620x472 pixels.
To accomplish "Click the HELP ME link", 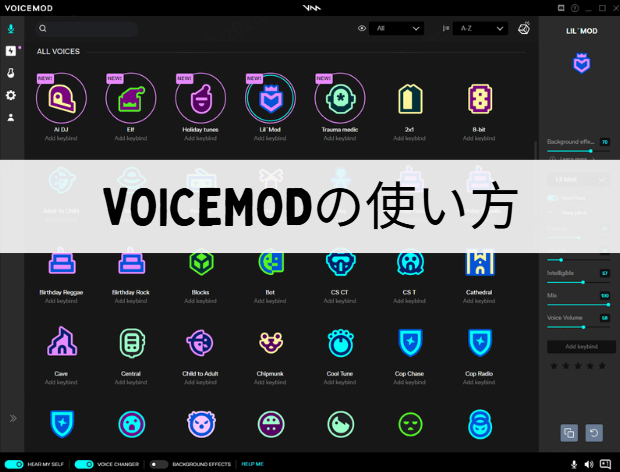I will pyautogui.click(x=252, y=464).
